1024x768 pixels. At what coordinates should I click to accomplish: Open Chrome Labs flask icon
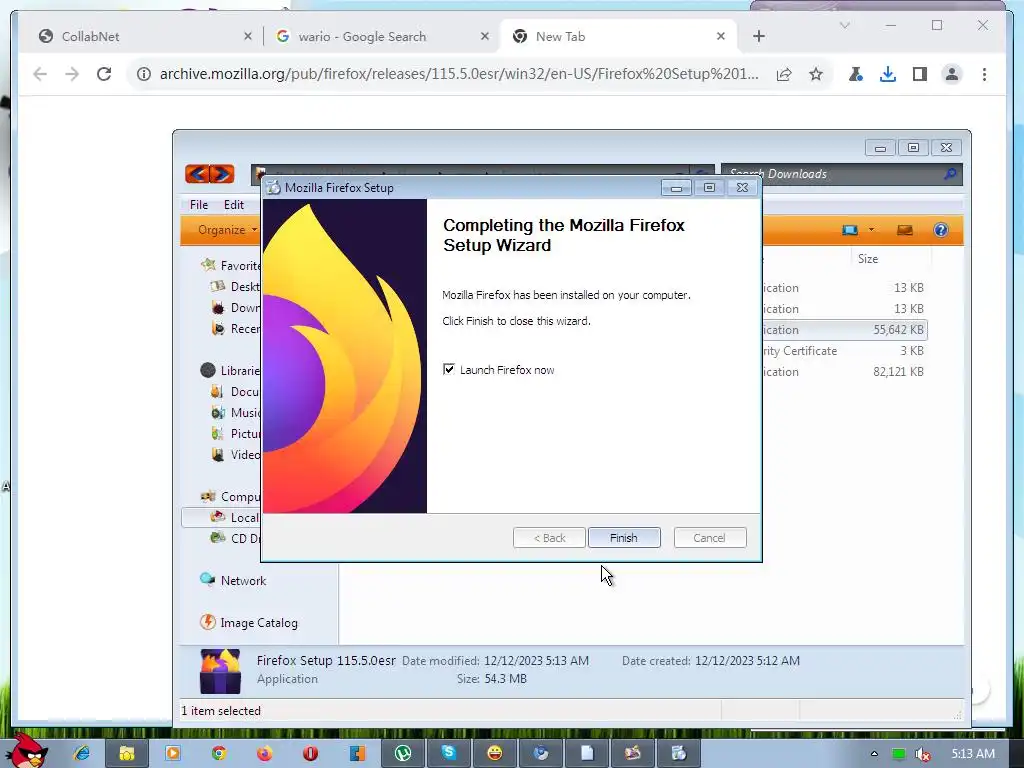855,74
